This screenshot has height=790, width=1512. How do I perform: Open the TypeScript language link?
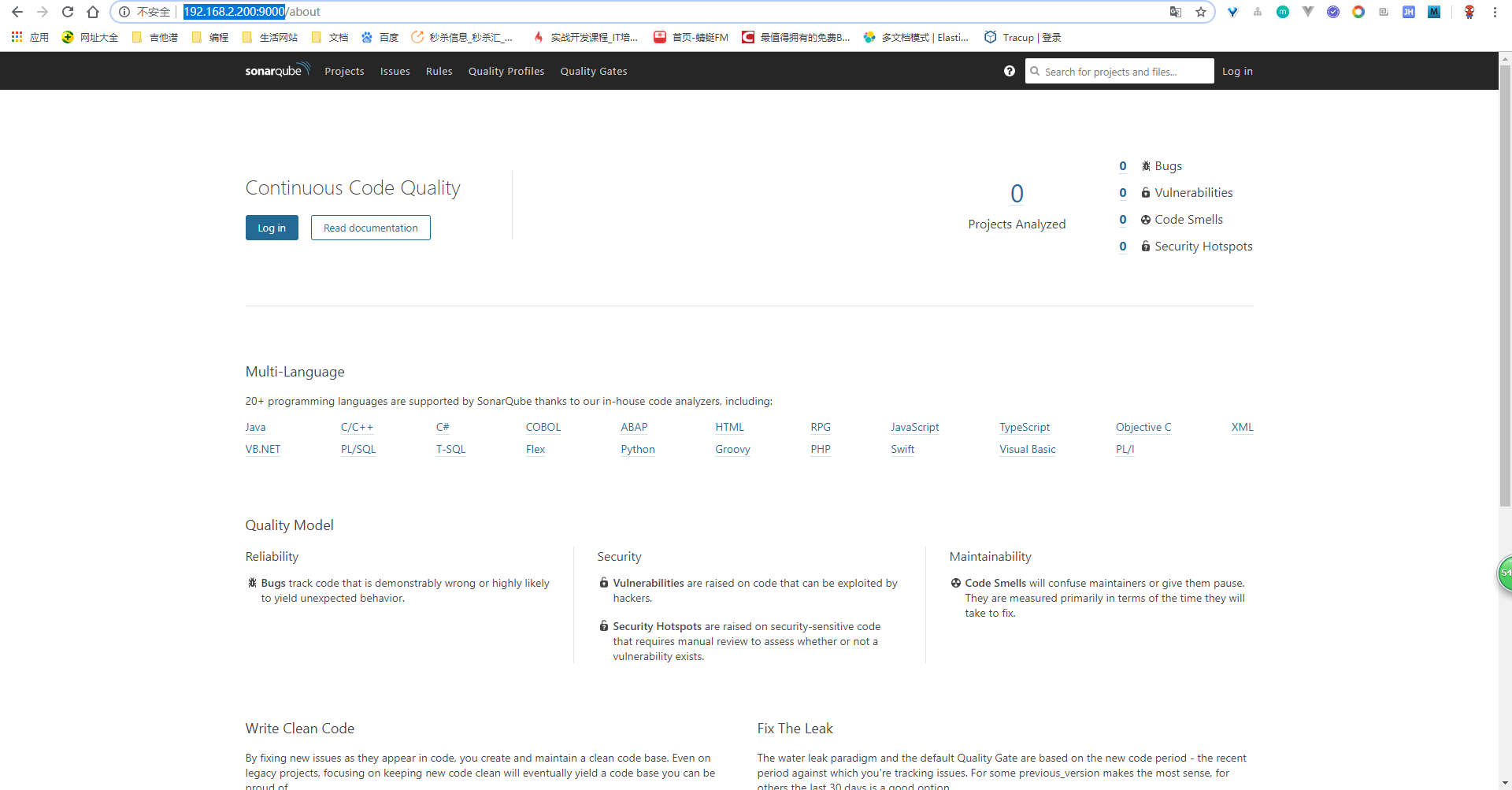[1025, 427]
